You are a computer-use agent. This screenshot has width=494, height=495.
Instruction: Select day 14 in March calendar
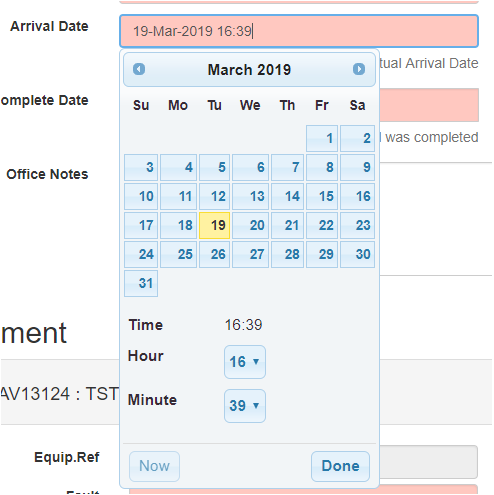pos(287,196)
